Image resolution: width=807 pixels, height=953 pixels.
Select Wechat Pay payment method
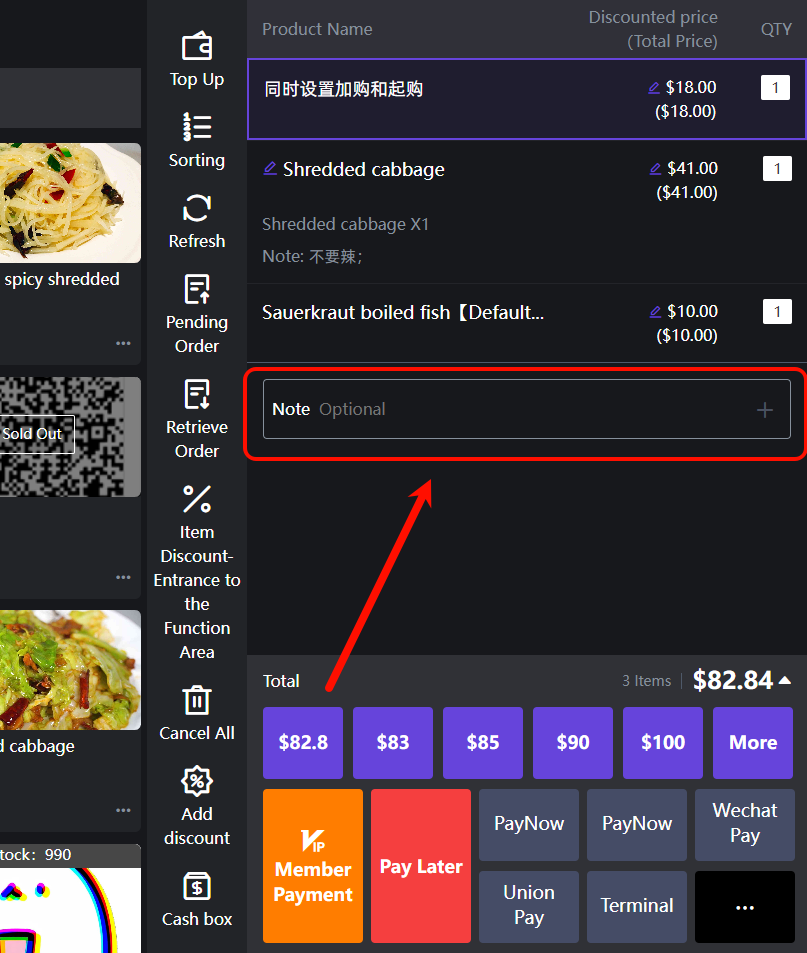coord(744,824)
